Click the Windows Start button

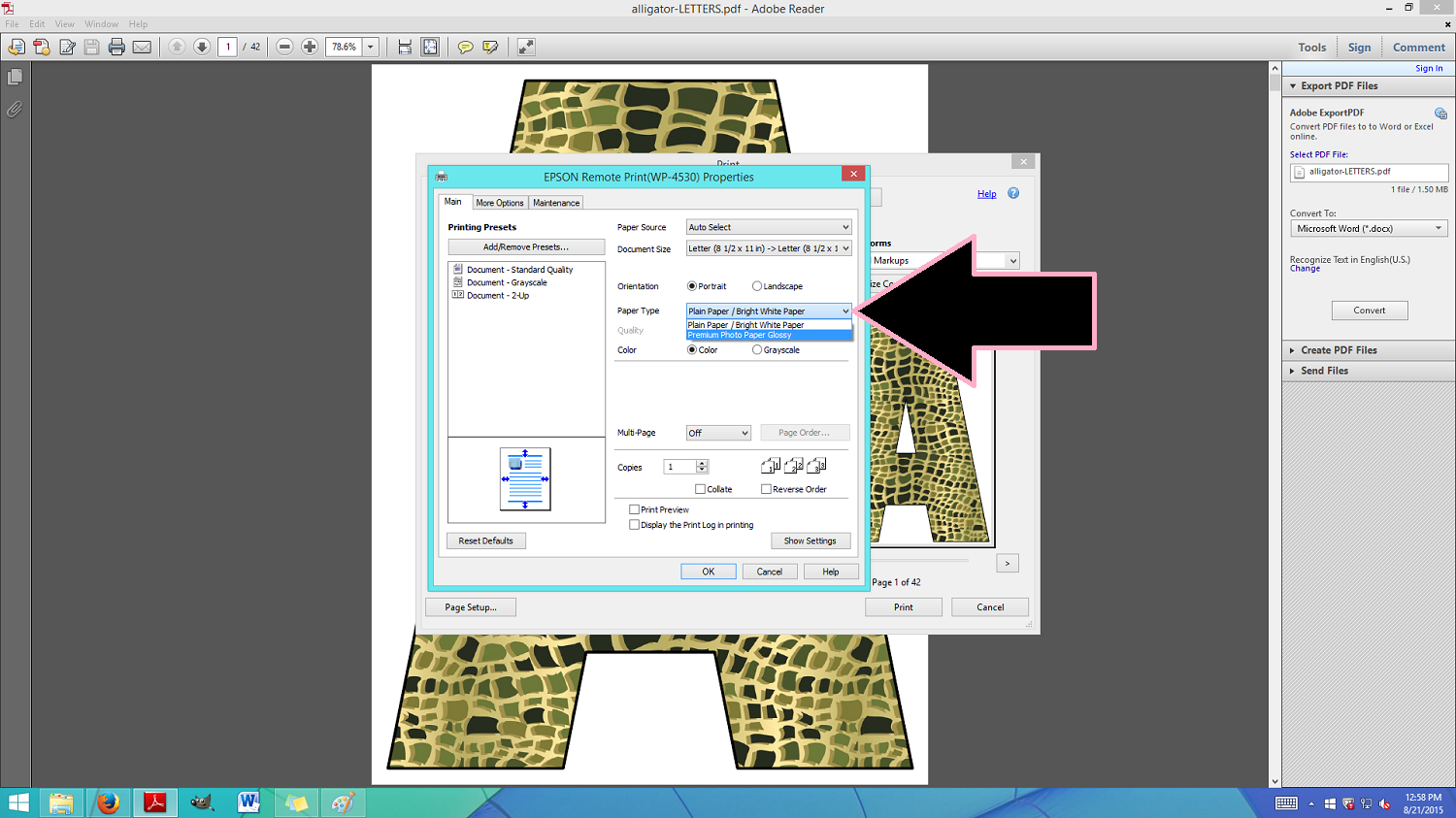click(x=18, y=802)
